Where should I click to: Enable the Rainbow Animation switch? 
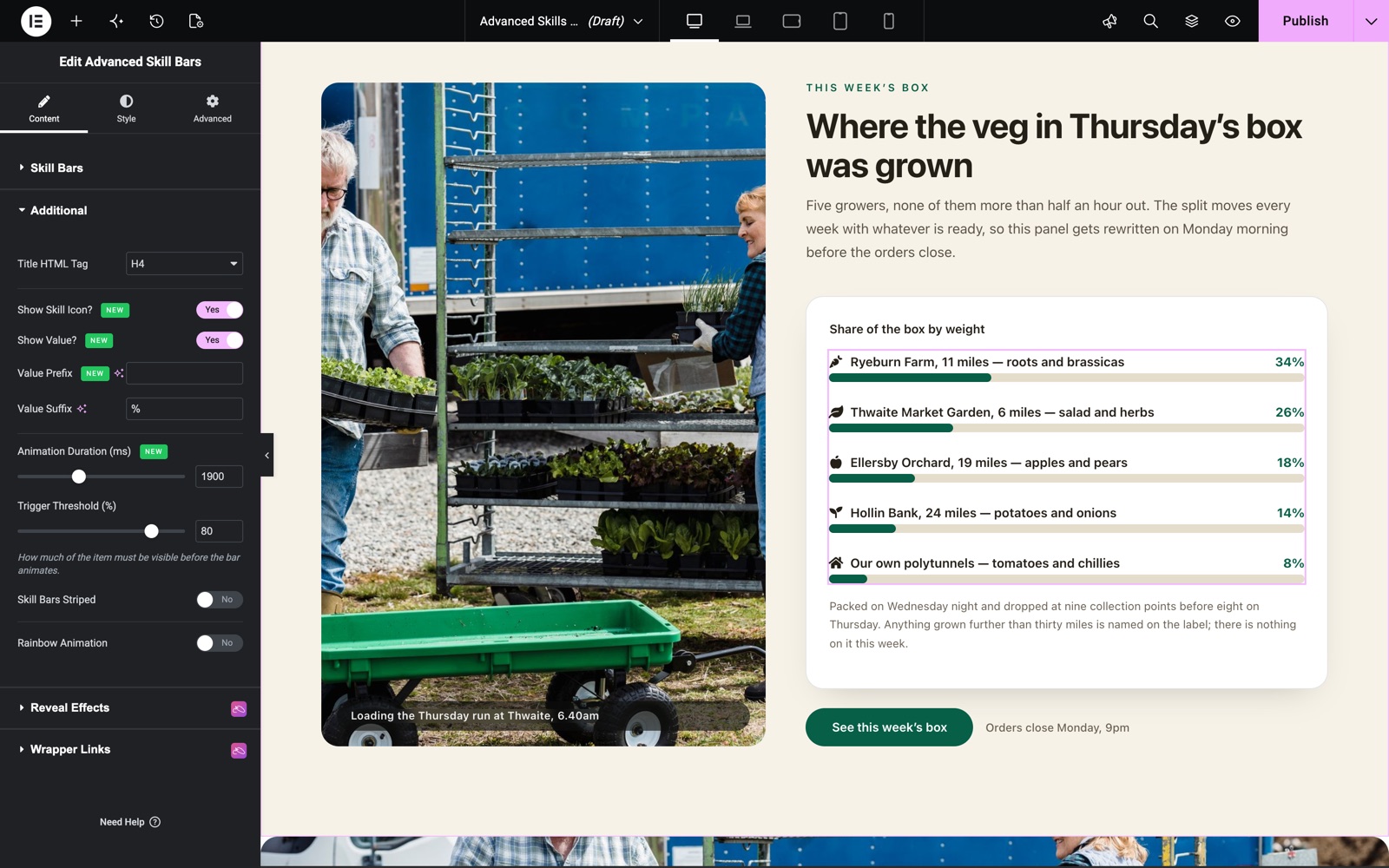coord(220,643)
